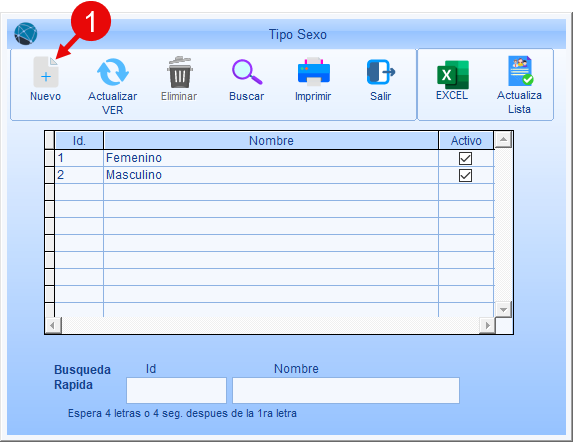Click the Id. column header
This screenshot has height=442, width=573.
click(79, 140)
